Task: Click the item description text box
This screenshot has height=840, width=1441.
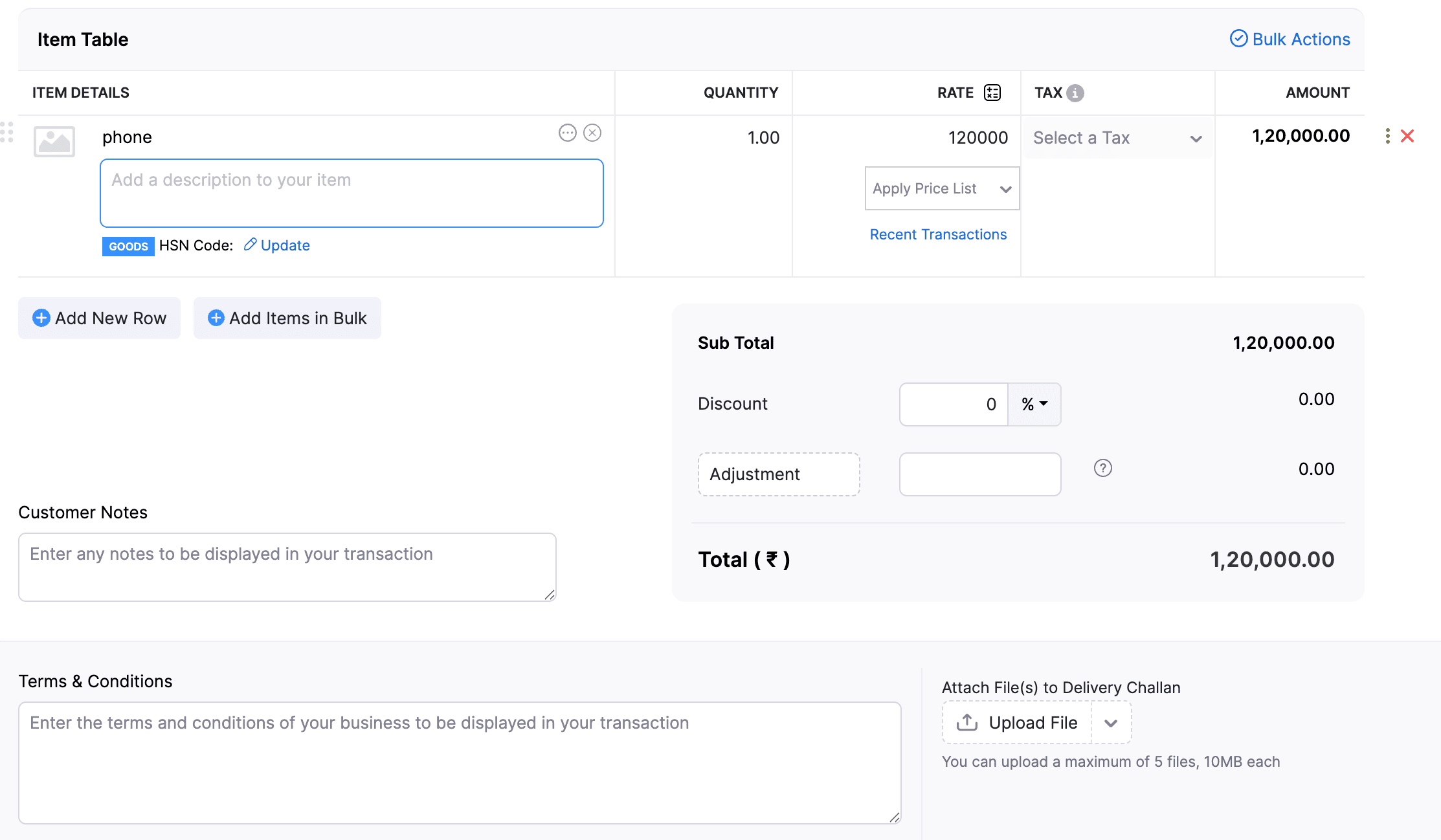Action: pos(352,193)
